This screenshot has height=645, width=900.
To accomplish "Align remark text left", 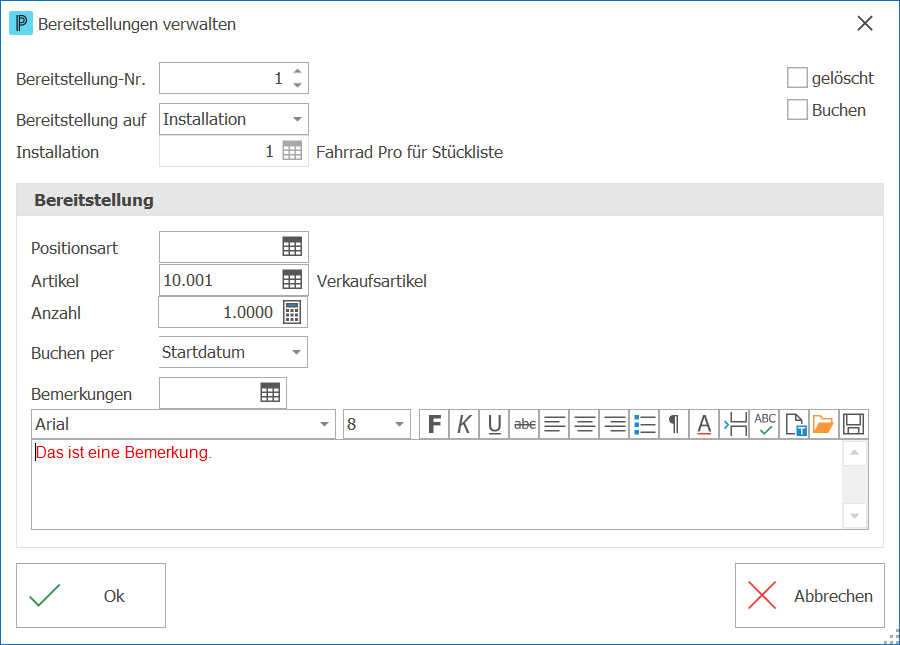I will click(x=554, y=425).
